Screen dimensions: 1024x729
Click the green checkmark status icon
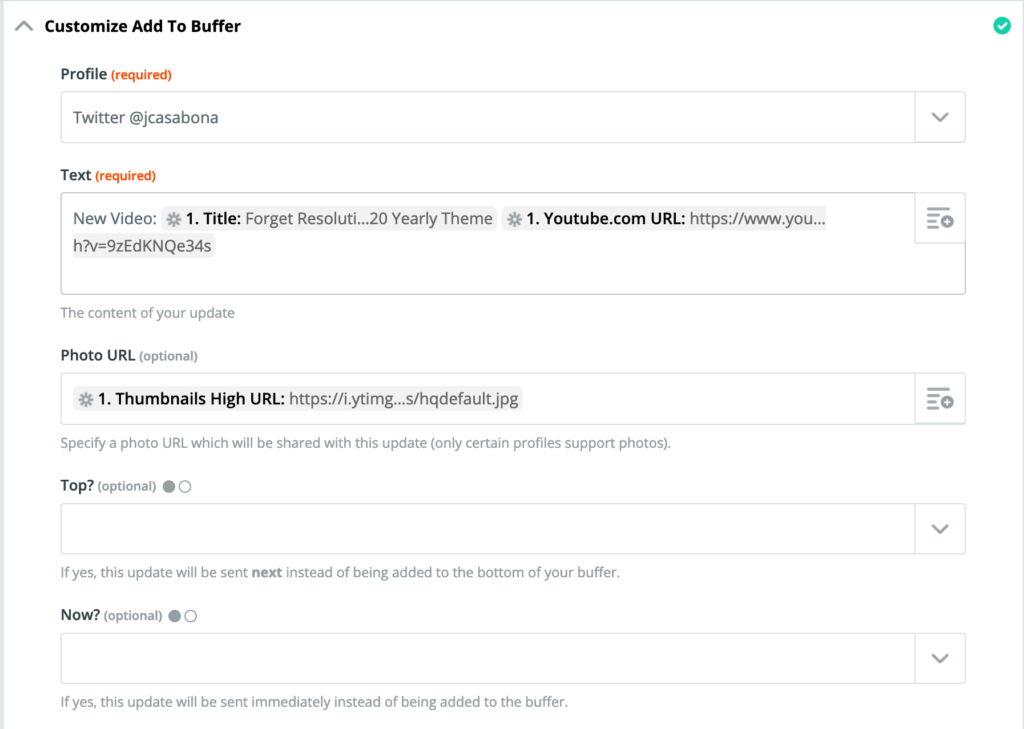pyautogui.click(x=1002, y=26)
